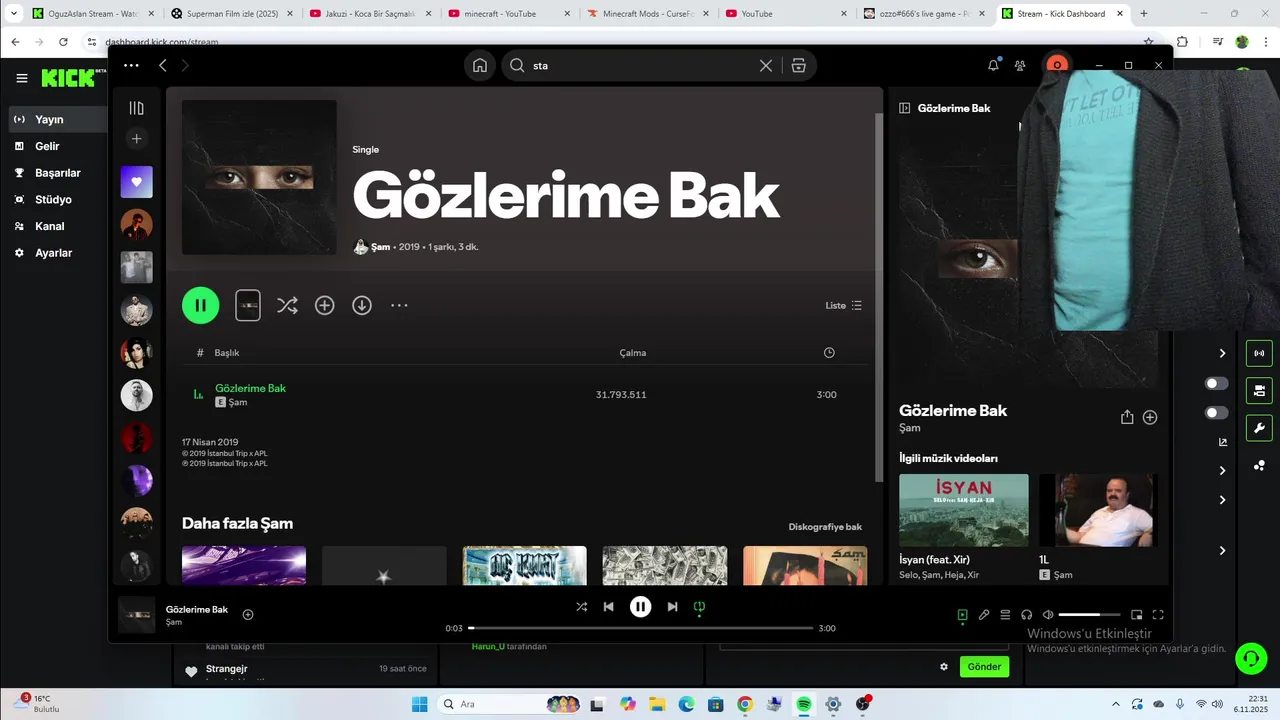Open Kick camera icon in right rail

click(1259, 390)
